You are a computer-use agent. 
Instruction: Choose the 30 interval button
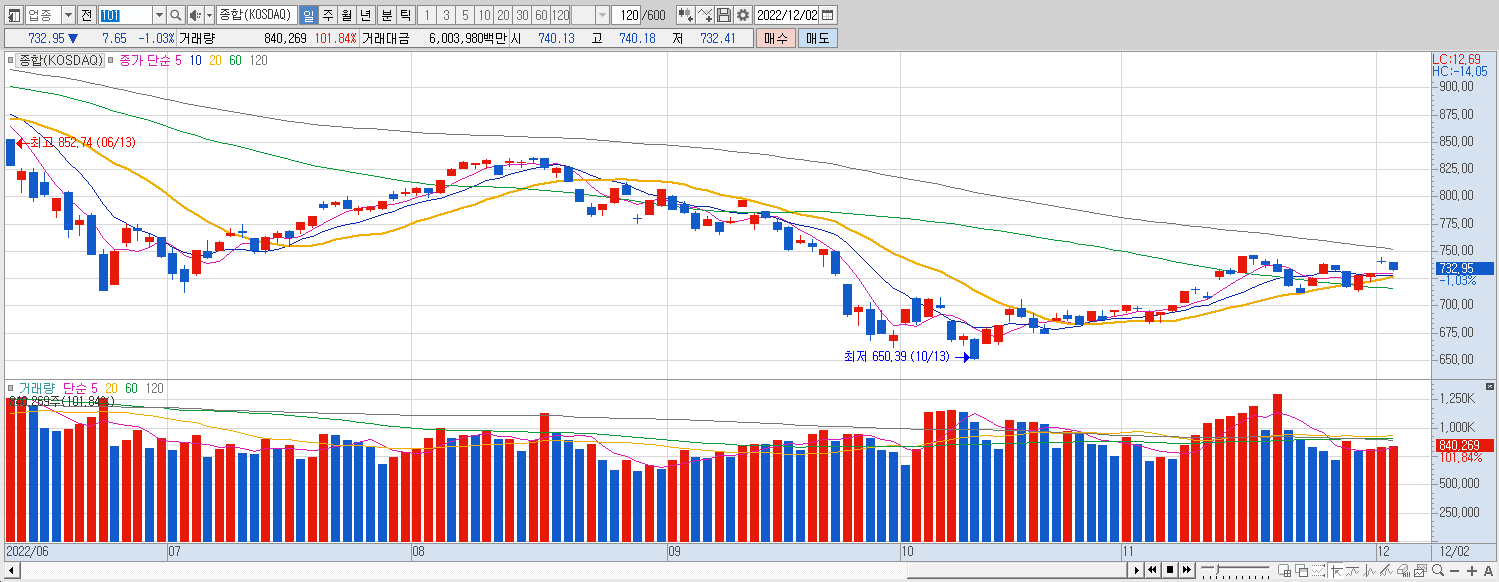coord(522,15)
